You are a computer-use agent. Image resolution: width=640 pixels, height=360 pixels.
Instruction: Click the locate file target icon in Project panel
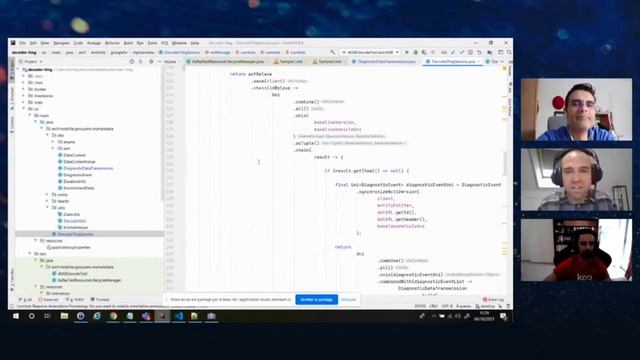[x=131, y=62]
